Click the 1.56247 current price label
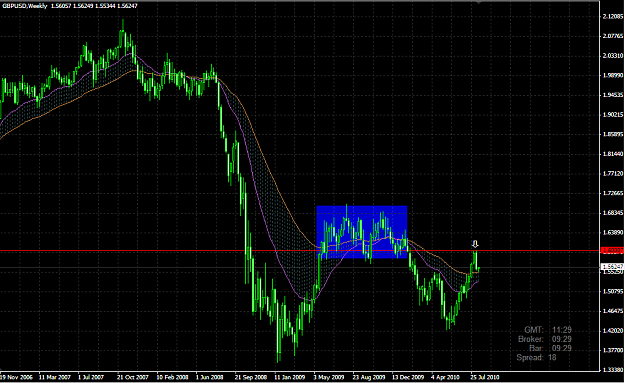The height and width of the screenshot is (383, 625). click(612, 266)
